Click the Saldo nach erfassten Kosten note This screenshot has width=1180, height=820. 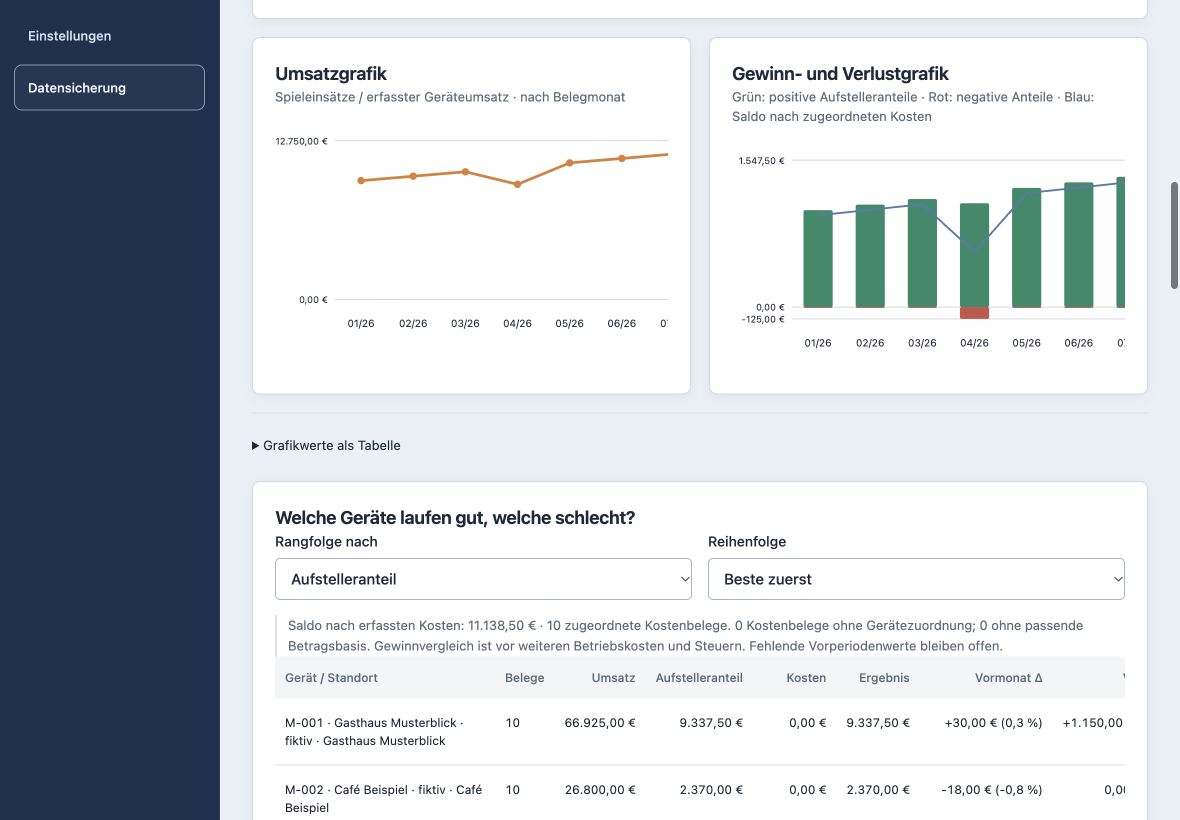click(x=700, y=636)
